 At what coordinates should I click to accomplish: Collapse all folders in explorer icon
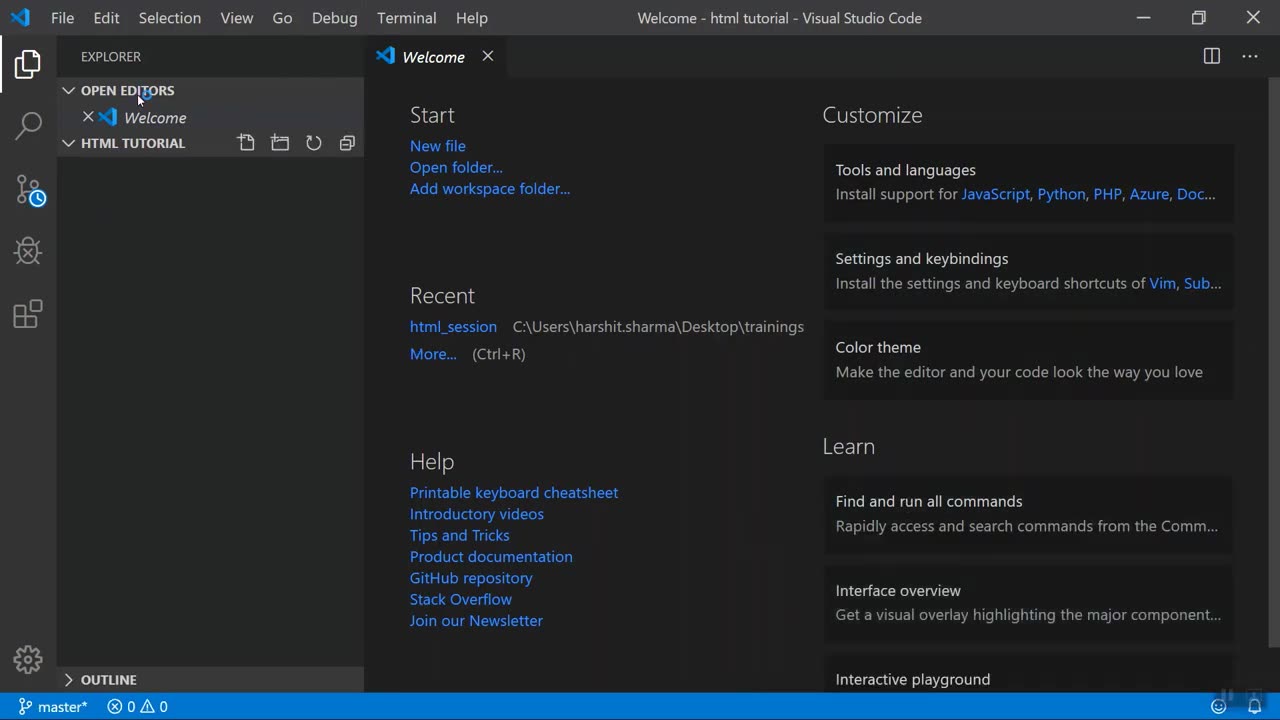pos(347,143)
